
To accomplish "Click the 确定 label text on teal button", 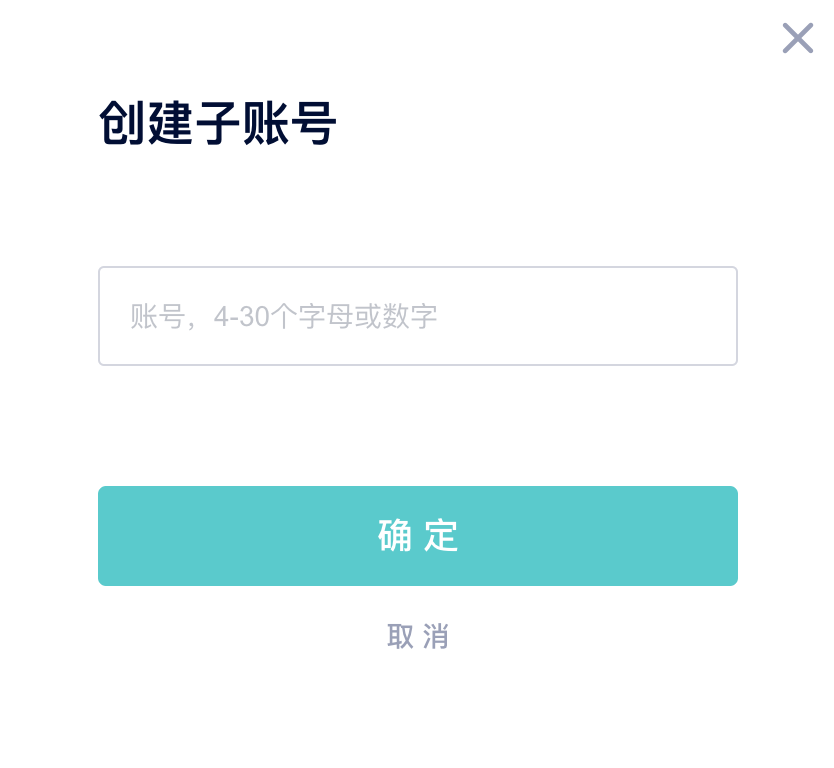I will [x=418, y=536].
